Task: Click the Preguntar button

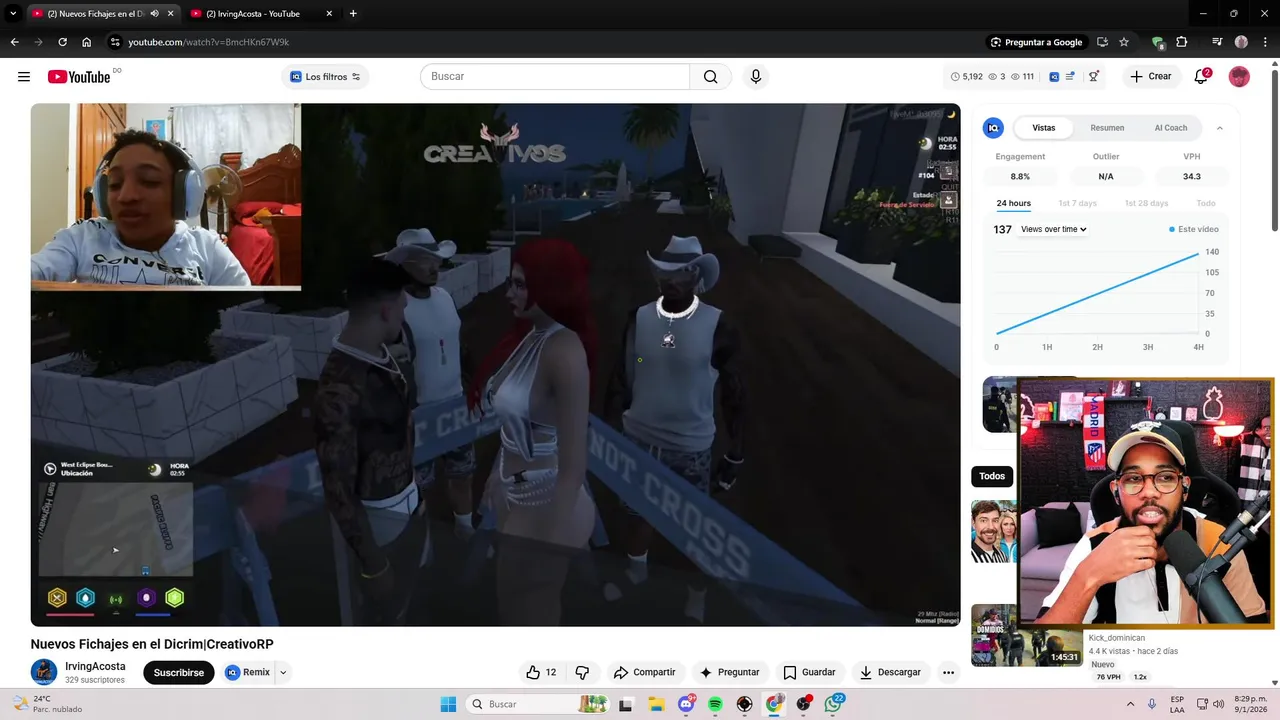Action: [729, 672]
